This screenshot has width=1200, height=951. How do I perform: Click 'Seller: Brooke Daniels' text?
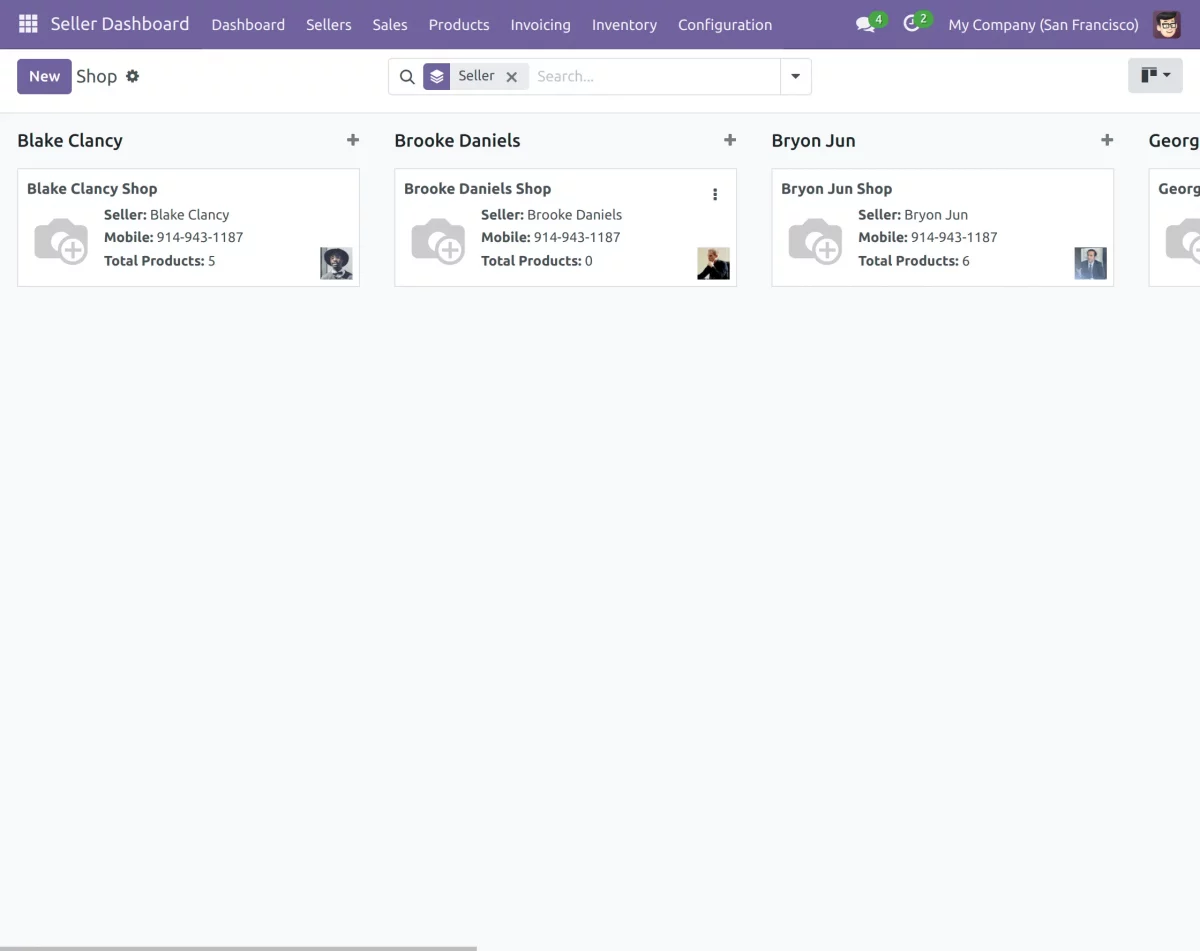(x=552, y=215)
